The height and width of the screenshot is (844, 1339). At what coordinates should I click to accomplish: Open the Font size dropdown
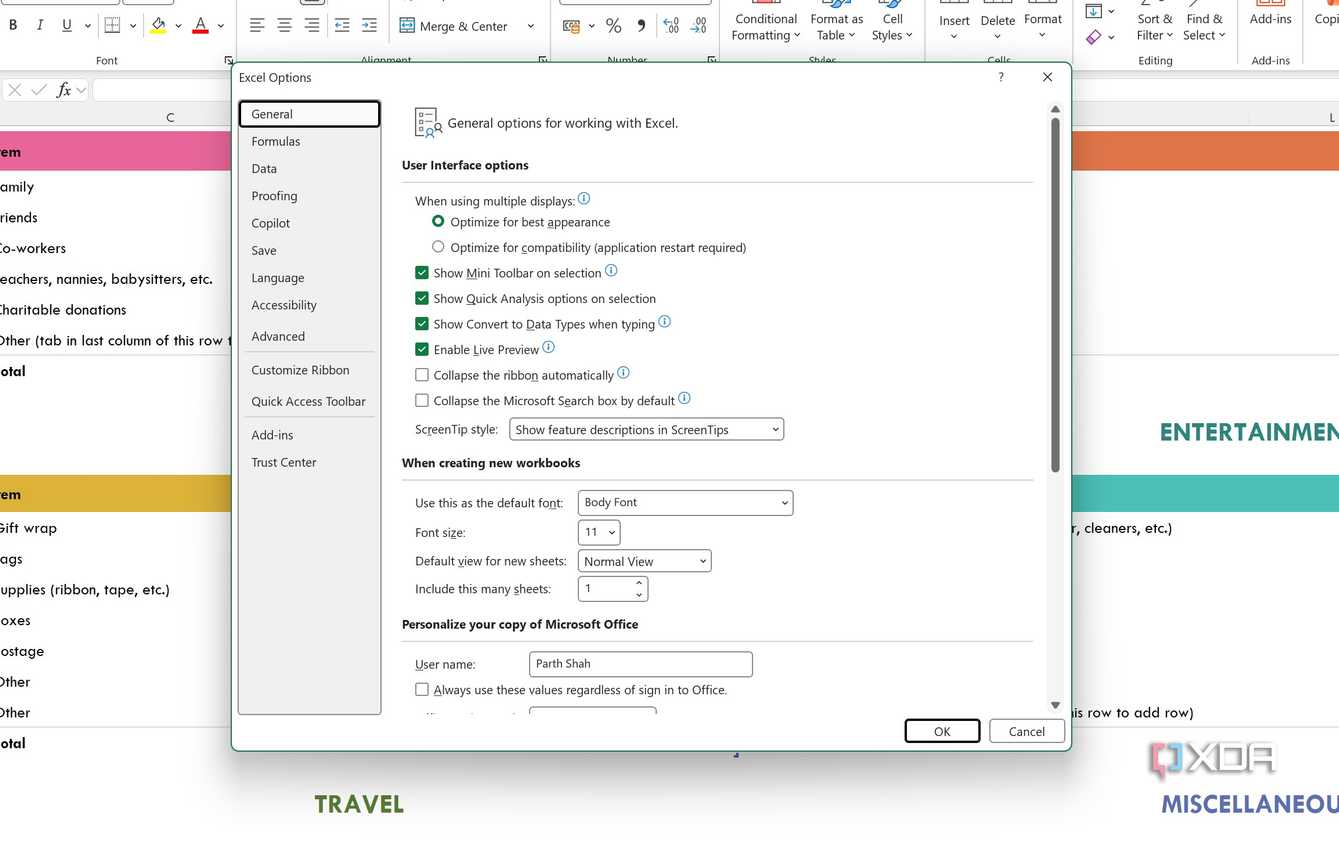click(599, 532)
